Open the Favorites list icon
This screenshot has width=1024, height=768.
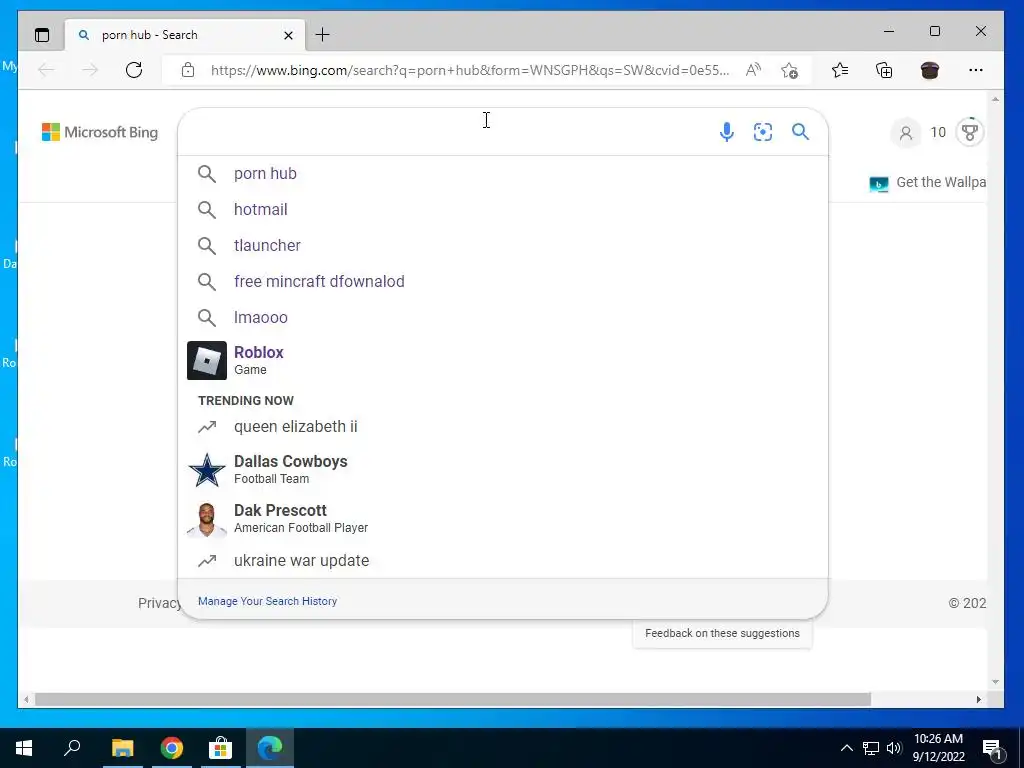coord(840,70)
